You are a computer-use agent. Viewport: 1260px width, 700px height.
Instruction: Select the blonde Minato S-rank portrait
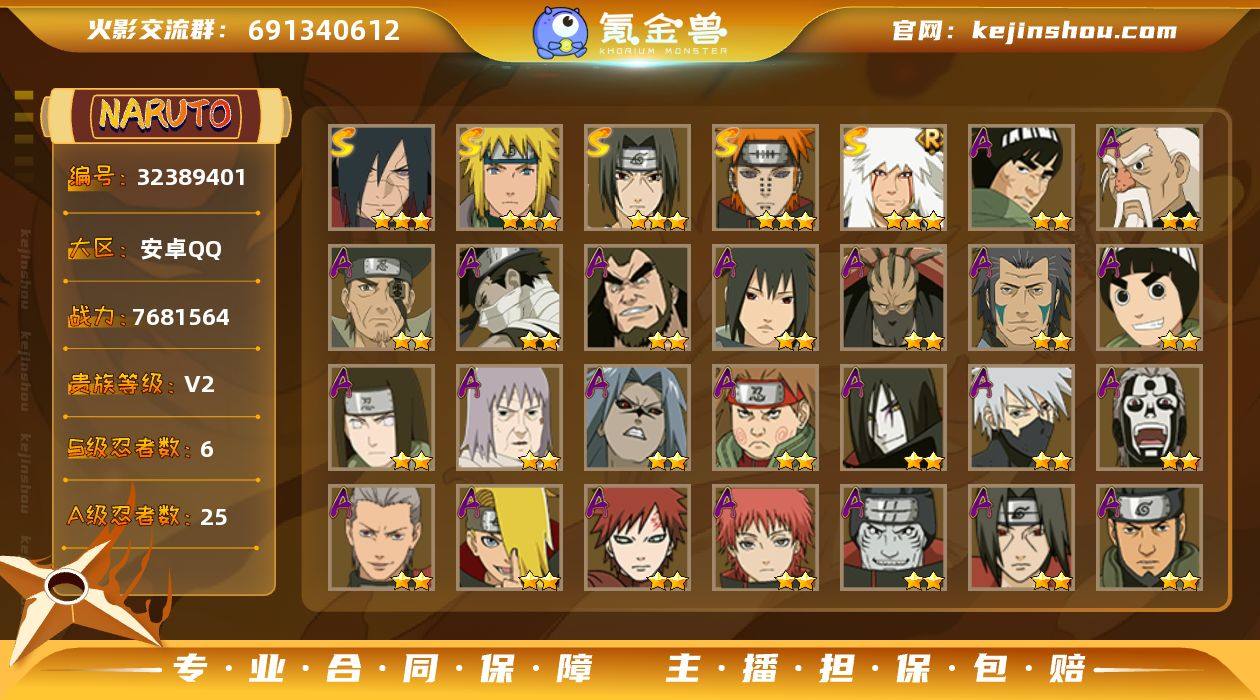[510, 178]
